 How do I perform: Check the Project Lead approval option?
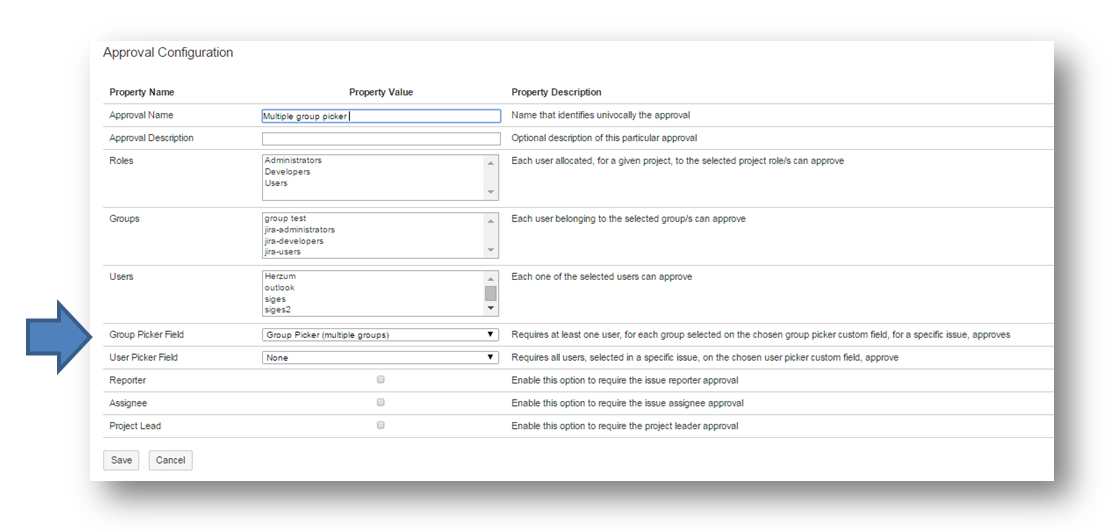[x=380, y=425]
